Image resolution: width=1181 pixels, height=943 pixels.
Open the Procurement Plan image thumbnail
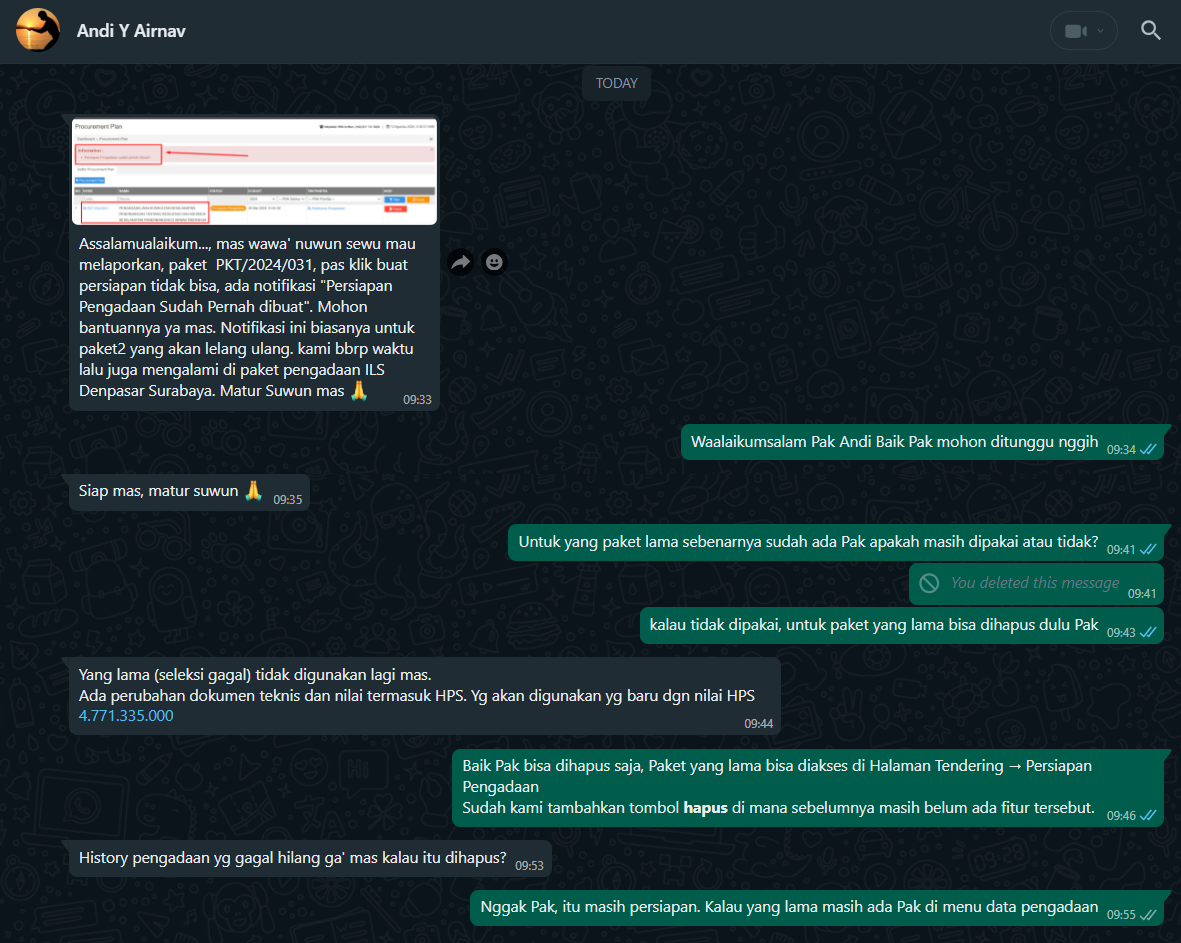coord(255,172)
